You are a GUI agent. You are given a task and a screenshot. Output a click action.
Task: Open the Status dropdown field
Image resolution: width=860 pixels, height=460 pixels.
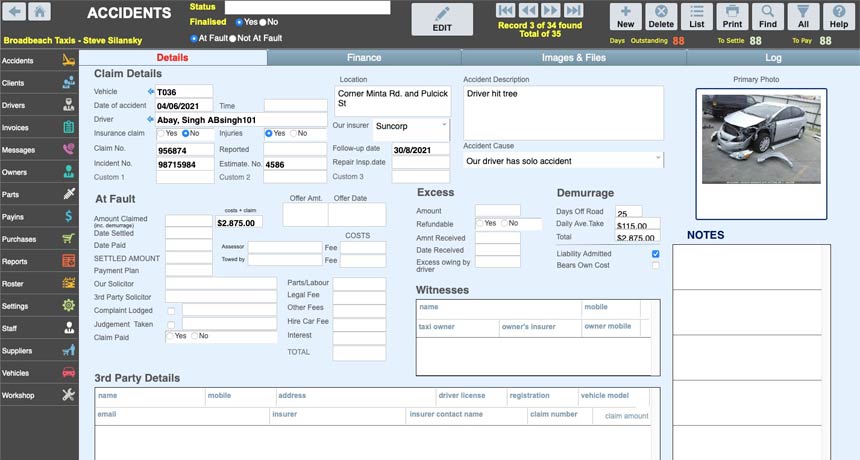[307, 7]
